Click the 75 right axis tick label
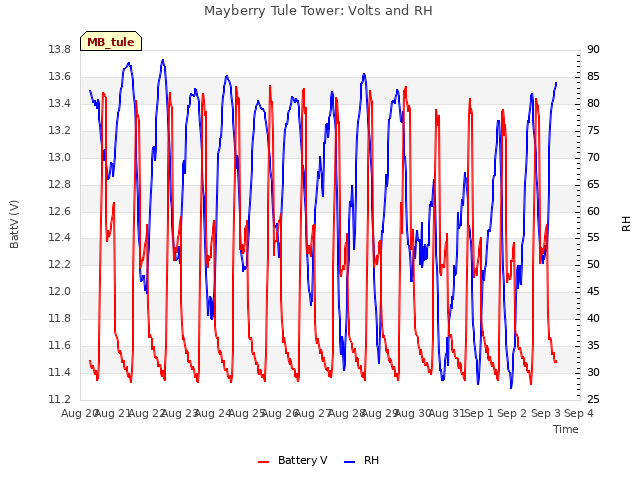Image resolution: width=640 pixels, height=480 pixels. pyautogui.click(x=593, y=131)
